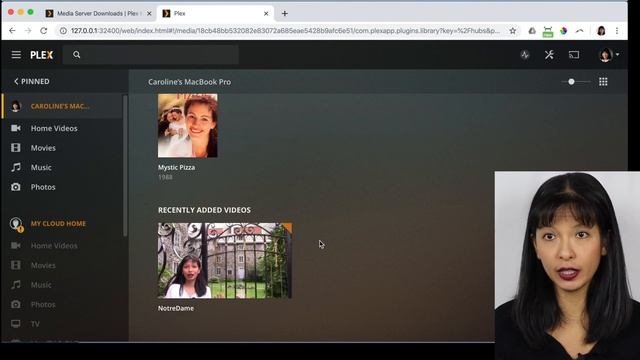640x360 pixels.
Task: Open the Plex account avatar dropdown
Action: pyautogui.click(x=608, y=55)
